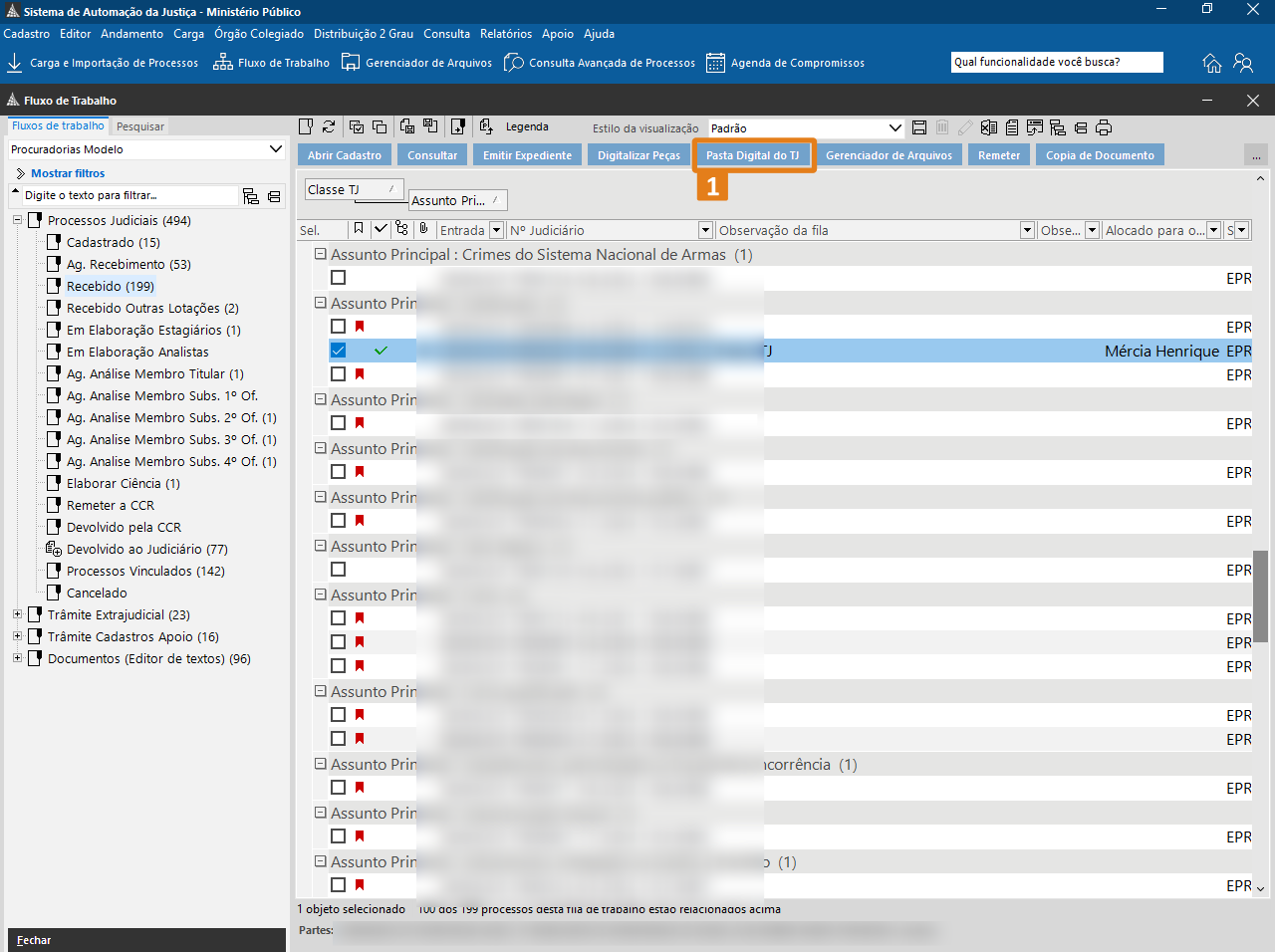Switch to the Pesquisar tab

[140, 126]
